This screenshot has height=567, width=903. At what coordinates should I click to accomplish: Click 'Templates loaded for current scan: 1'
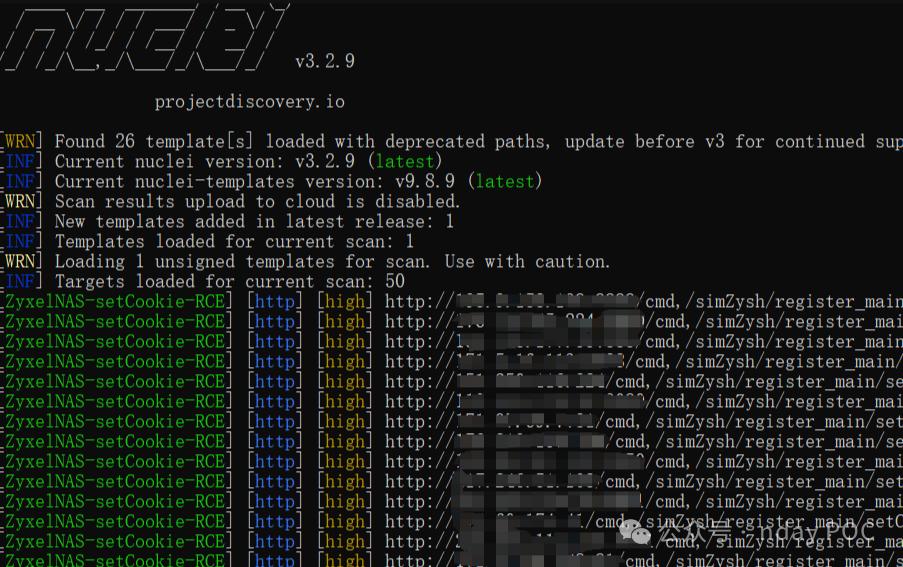234,242
